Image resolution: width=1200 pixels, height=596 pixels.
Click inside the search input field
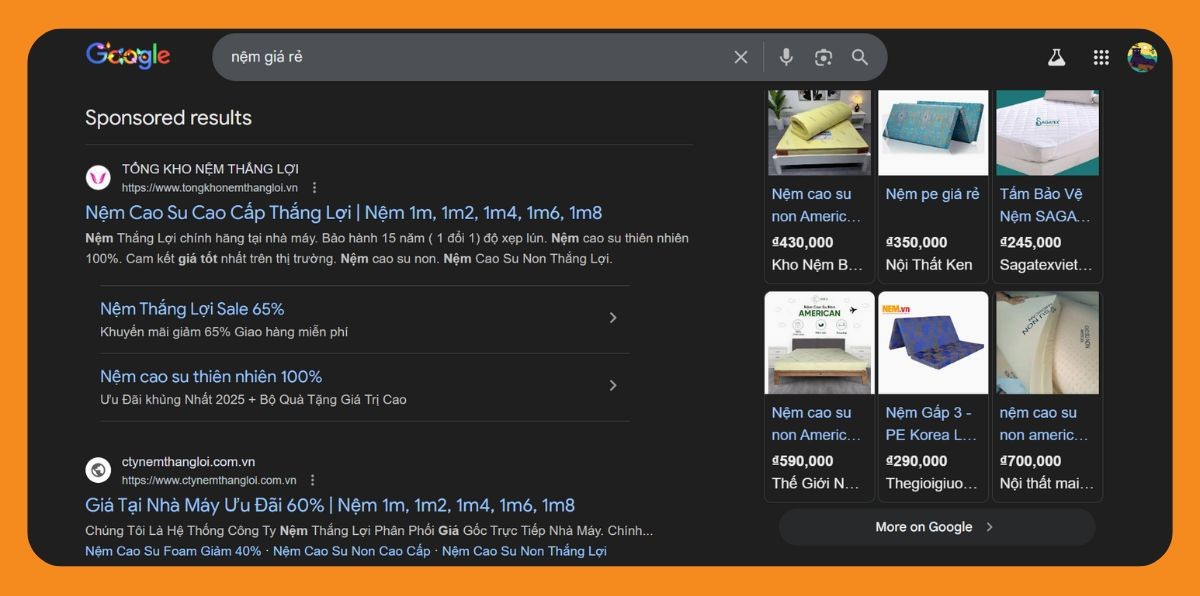click(450, 57)
